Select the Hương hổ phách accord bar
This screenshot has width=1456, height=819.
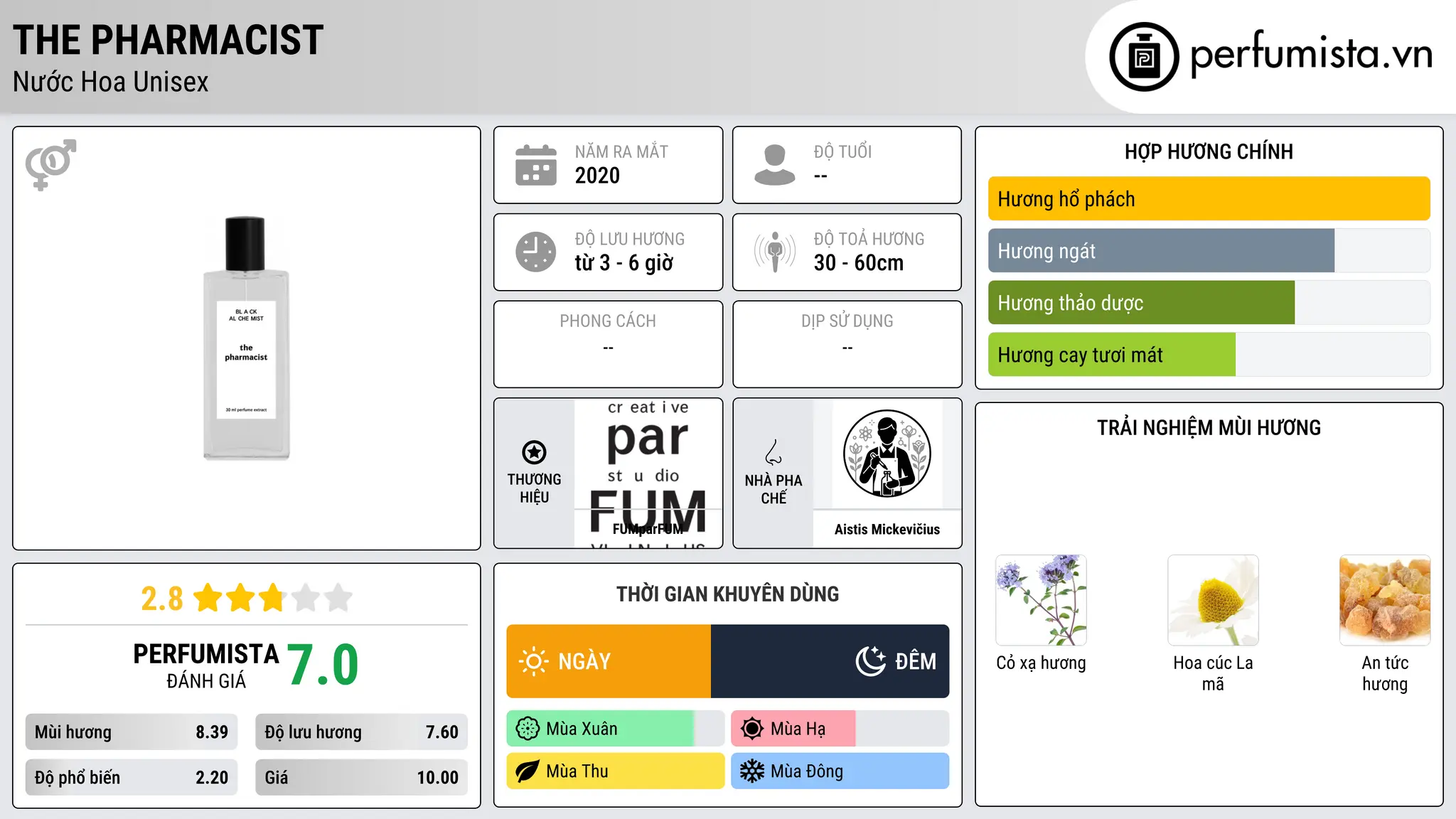(1209, 199)
